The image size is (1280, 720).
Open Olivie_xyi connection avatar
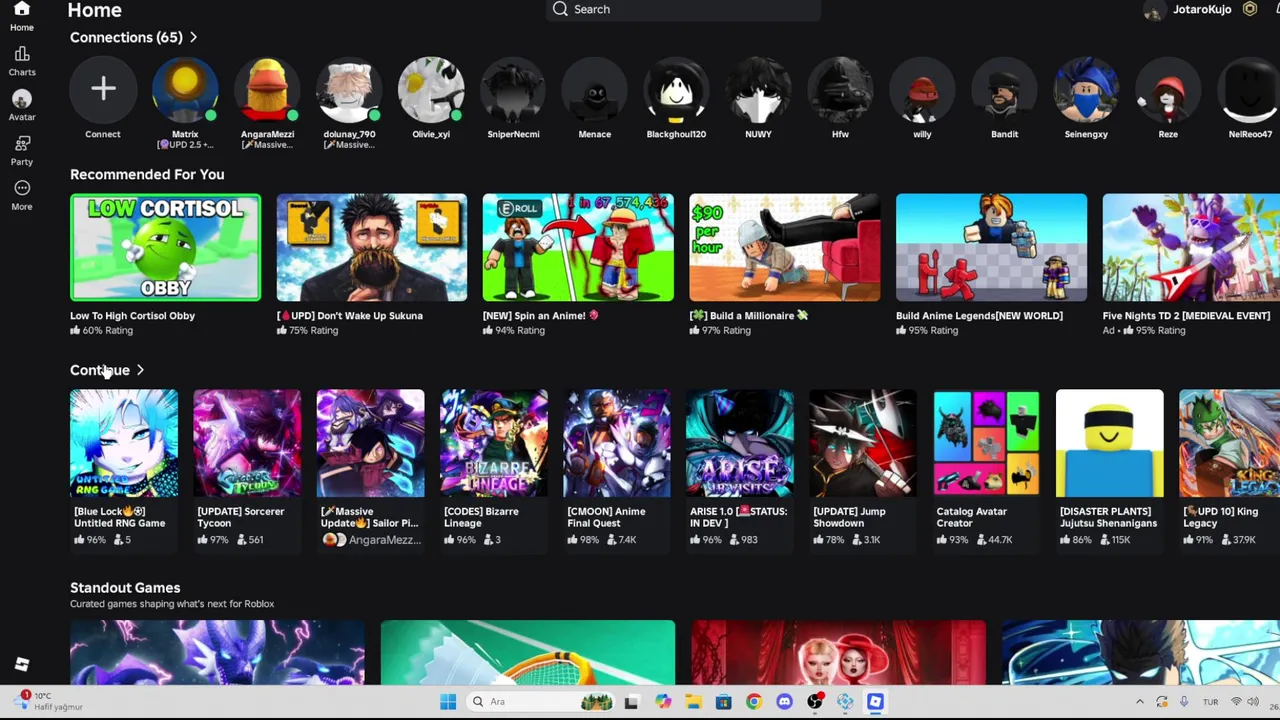(431, 89)
